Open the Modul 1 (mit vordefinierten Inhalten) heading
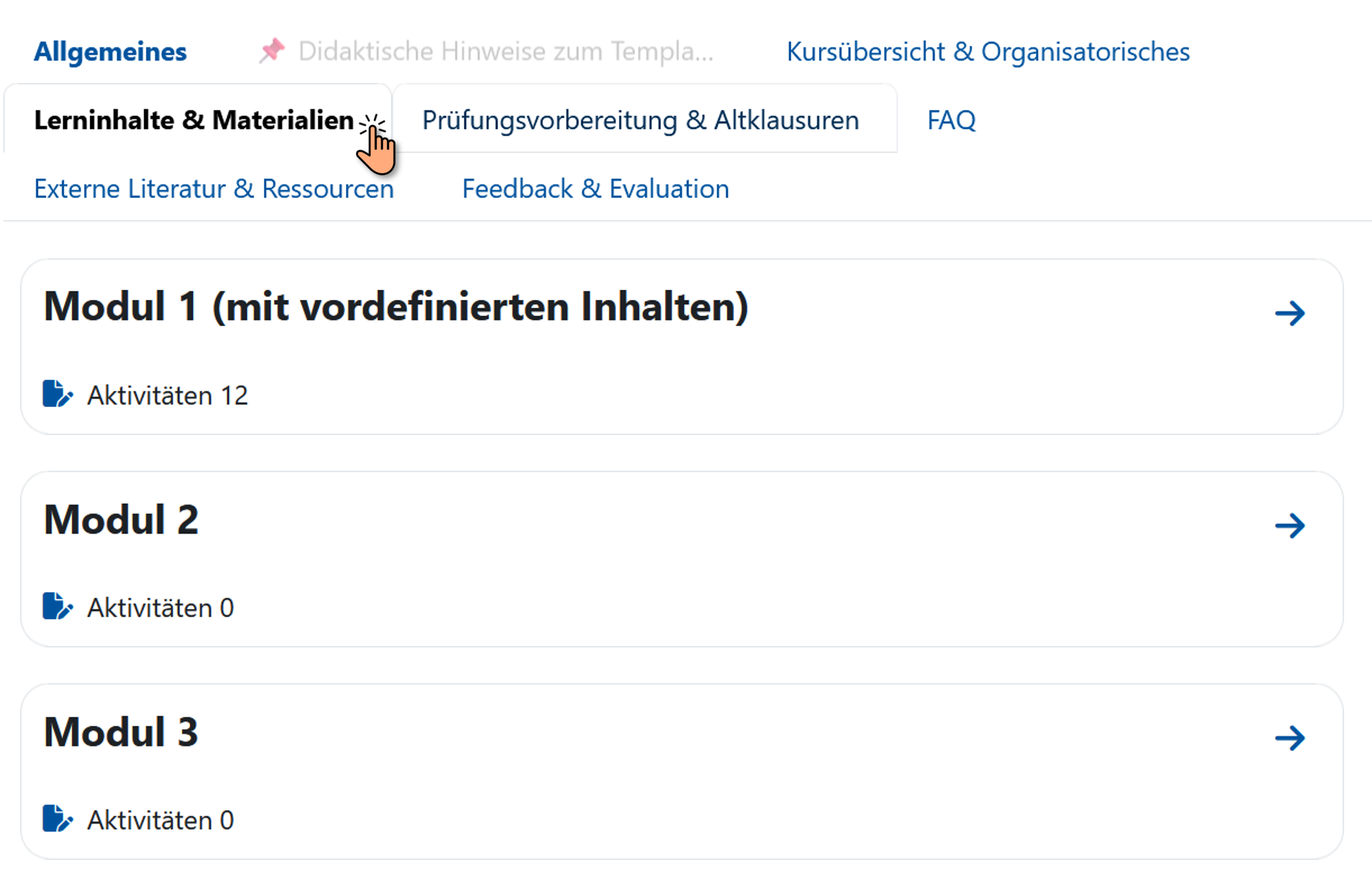The width and height of the screenshot is (1372, 871). 395,307
